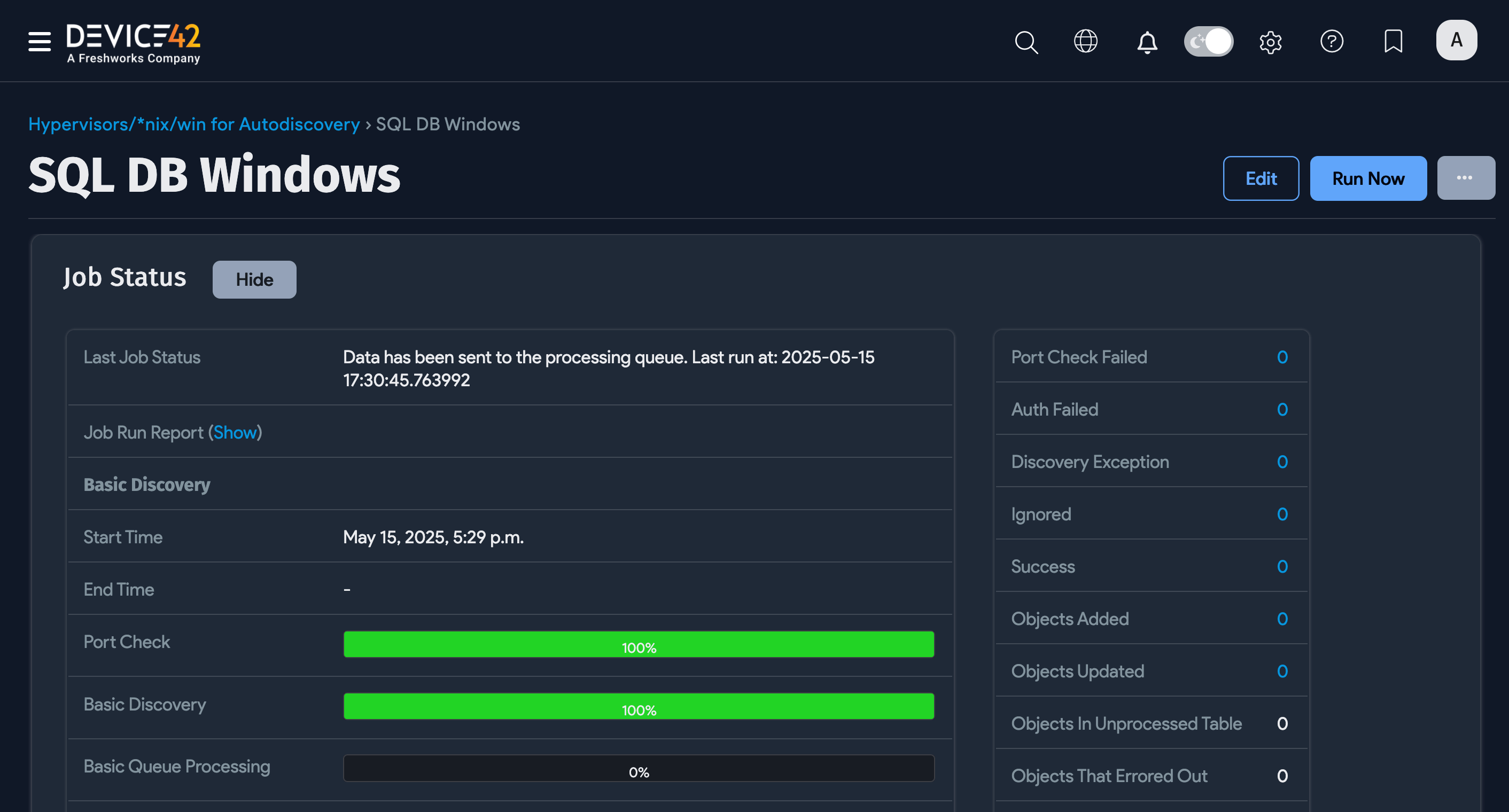This screenshot has width=1509, height=812.
Task: Show the Job Run Report
Action: pos(235,432)
